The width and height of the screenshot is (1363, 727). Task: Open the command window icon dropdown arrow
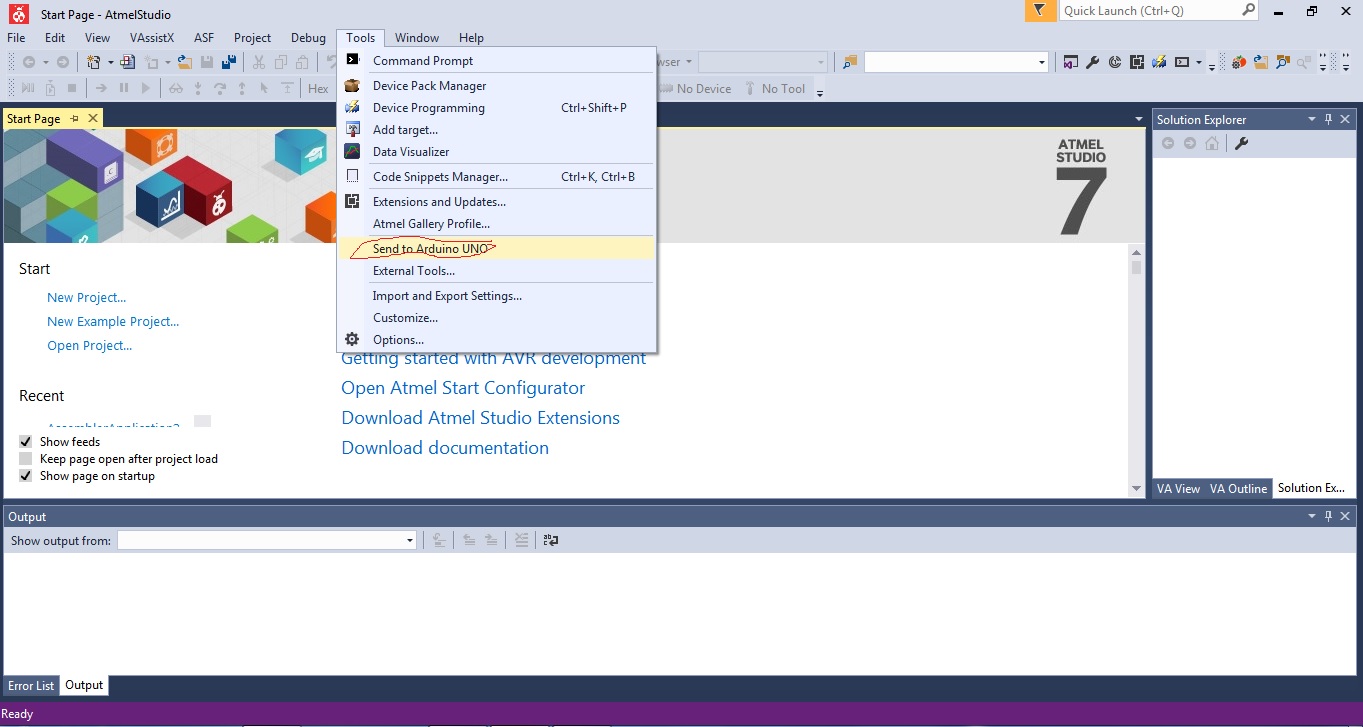1198,62
